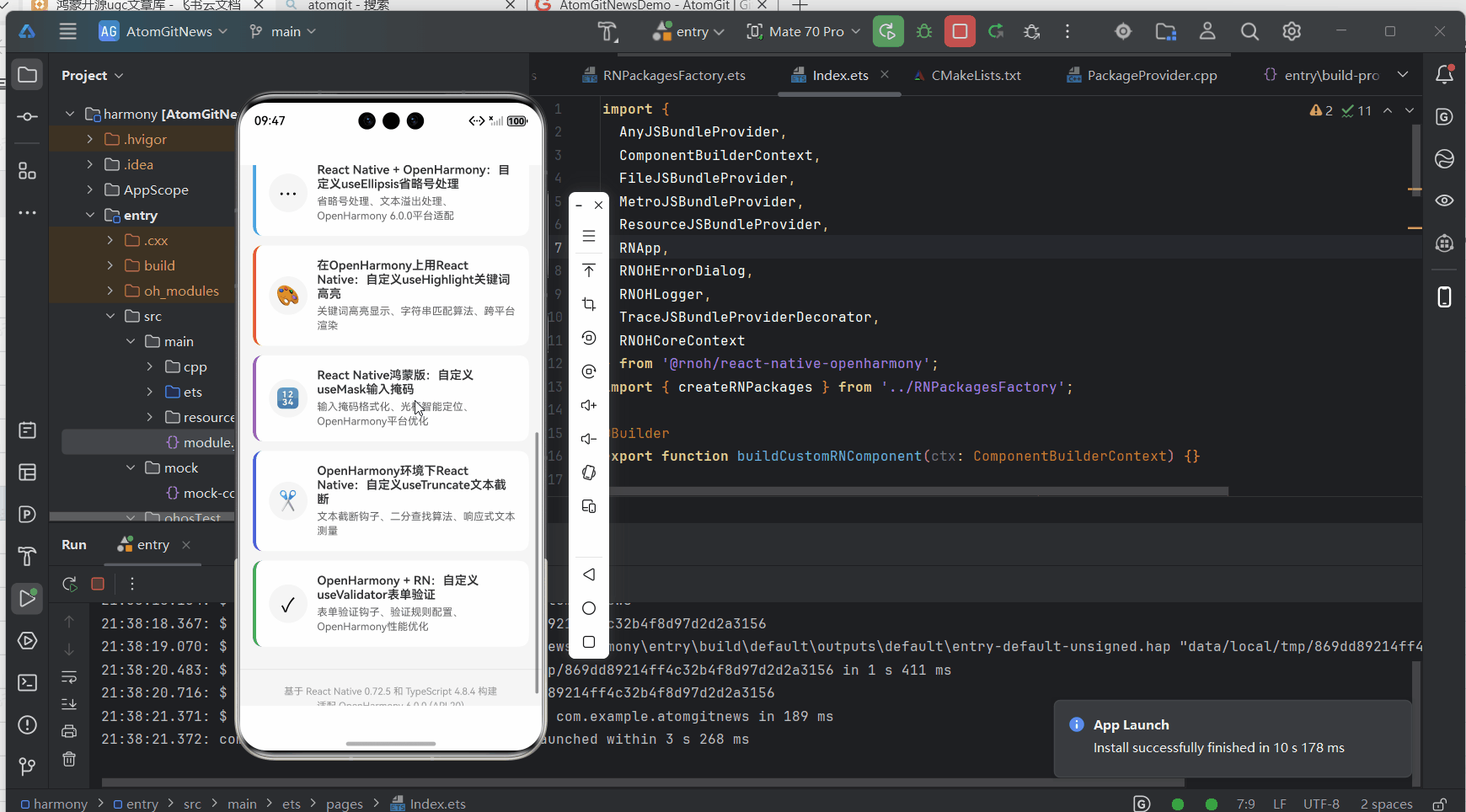The width and height of the screenshot is (1466, 812).
Task: Expand the .hvigor folder
Action: pyautogui.click(x=89, y=139)
